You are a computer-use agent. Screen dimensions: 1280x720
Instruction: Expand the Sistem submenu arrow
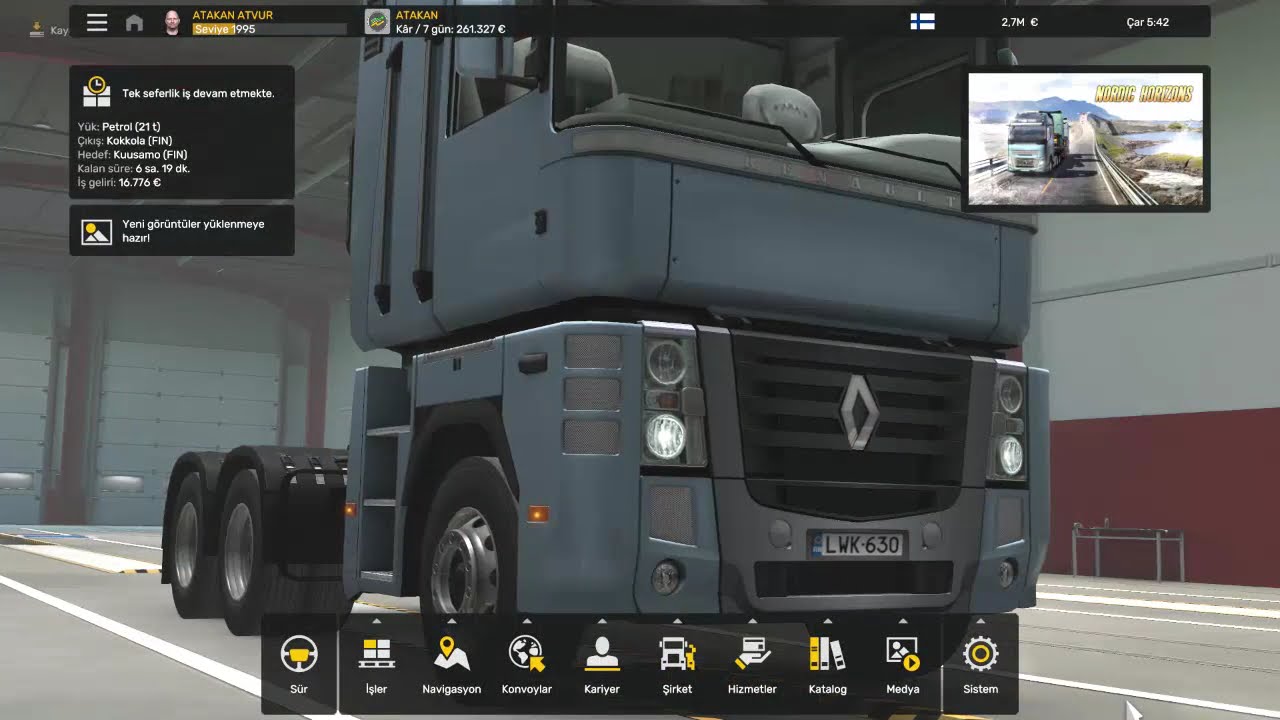click(980, 621)
